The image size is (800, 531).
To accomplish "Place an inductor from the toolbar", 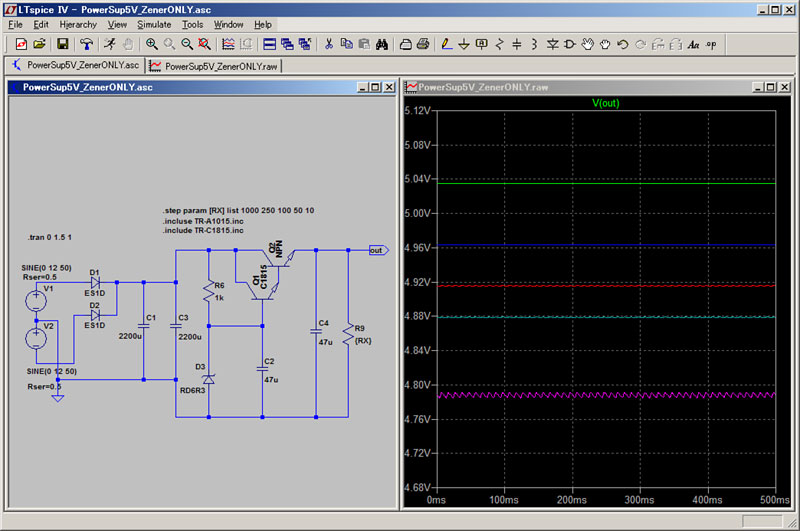I will point(534,44).
